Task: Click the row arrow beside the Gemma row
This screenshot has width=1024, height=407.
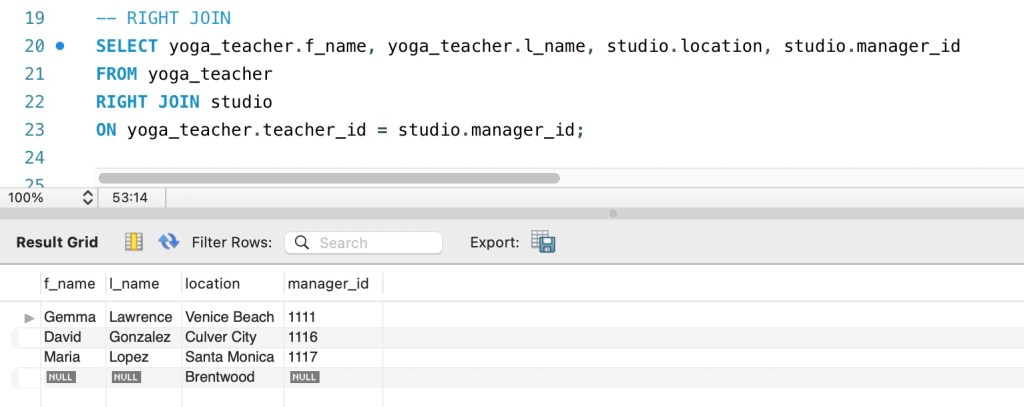Action: (x=29, y=317)
